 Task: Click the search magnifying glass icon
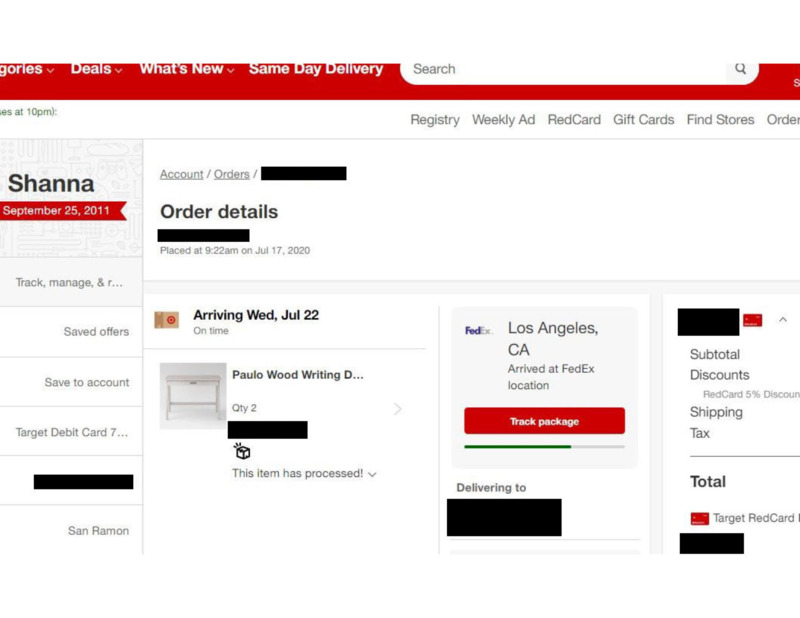click(740, 69)
